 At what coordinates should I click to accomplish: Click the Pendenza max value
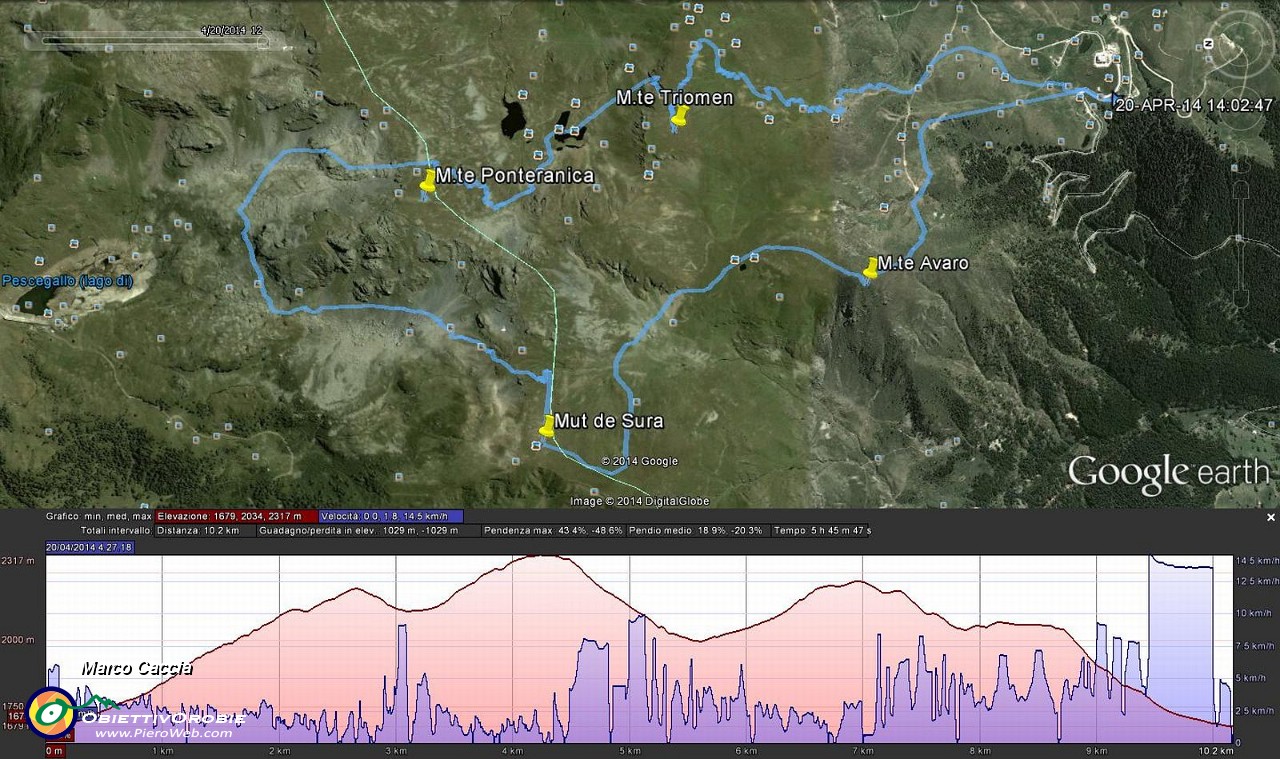coord(553,530)
